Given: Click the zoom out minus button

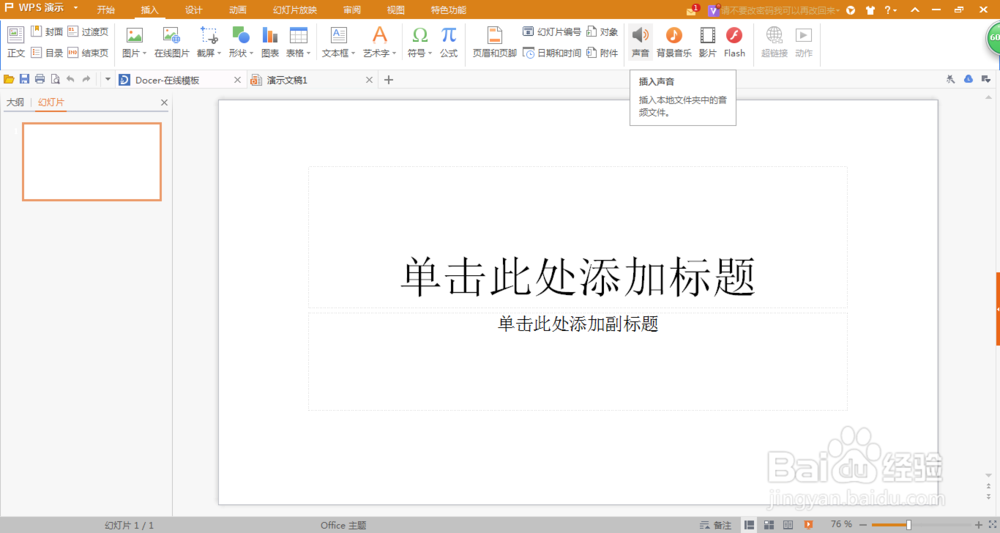Looking at the screenshot, I should pyautogui.click(x=863, y=525).
